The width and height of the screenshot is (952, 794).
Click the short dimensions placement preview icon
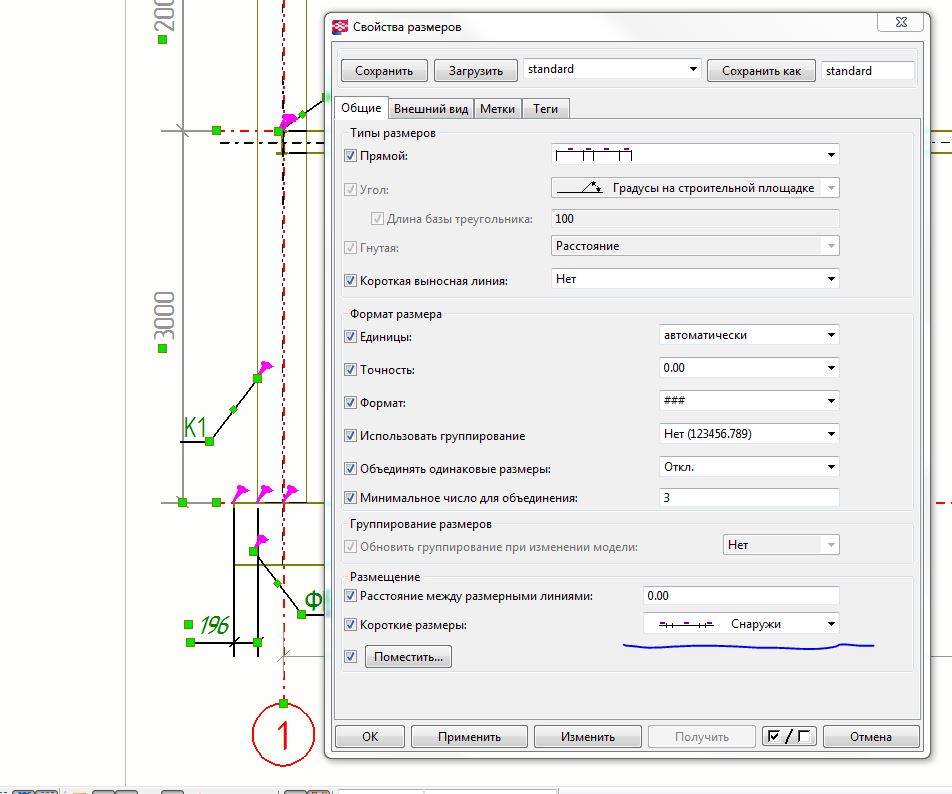pos(685,624)
